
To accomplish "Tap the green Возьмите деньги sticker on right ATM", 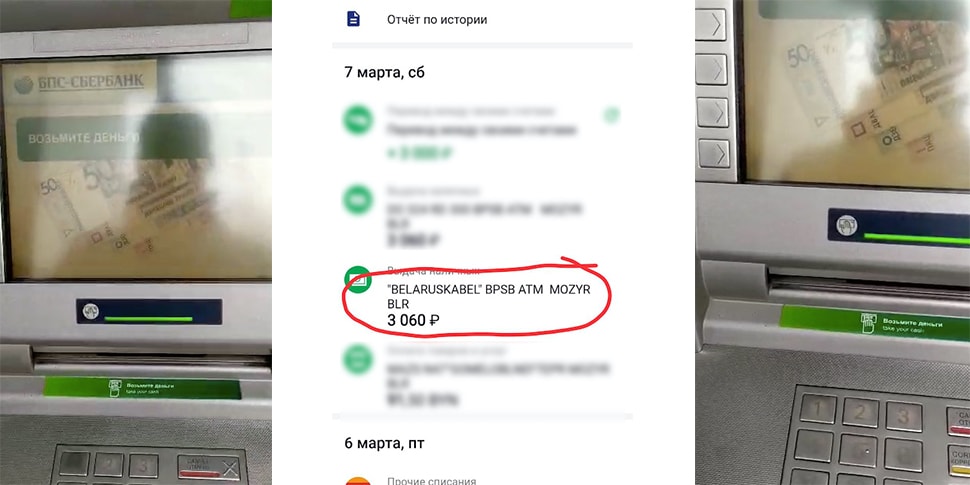I will click(874, 324).
